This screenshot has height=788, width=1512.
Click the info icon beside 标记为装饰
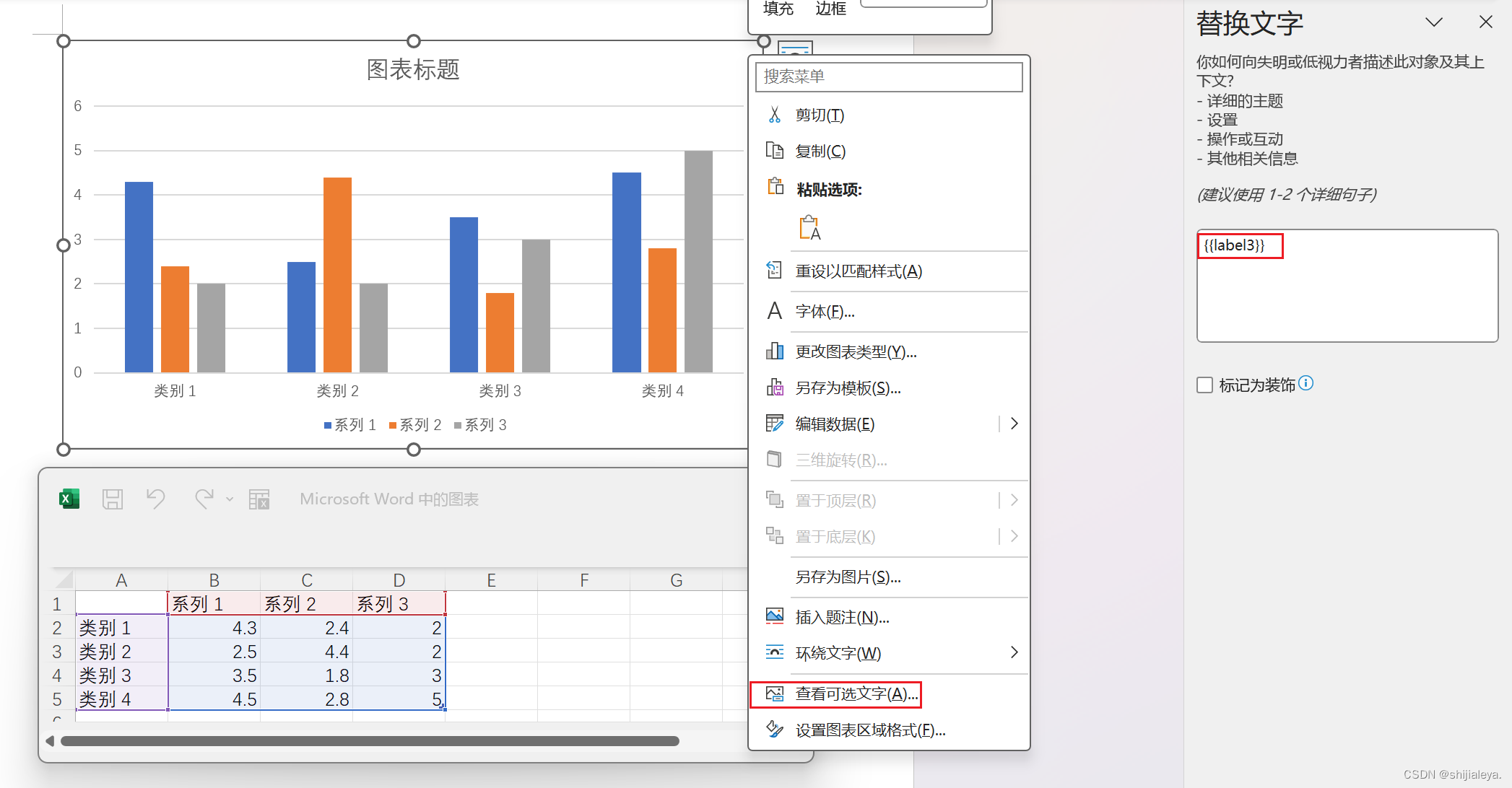pos(1305,383)
